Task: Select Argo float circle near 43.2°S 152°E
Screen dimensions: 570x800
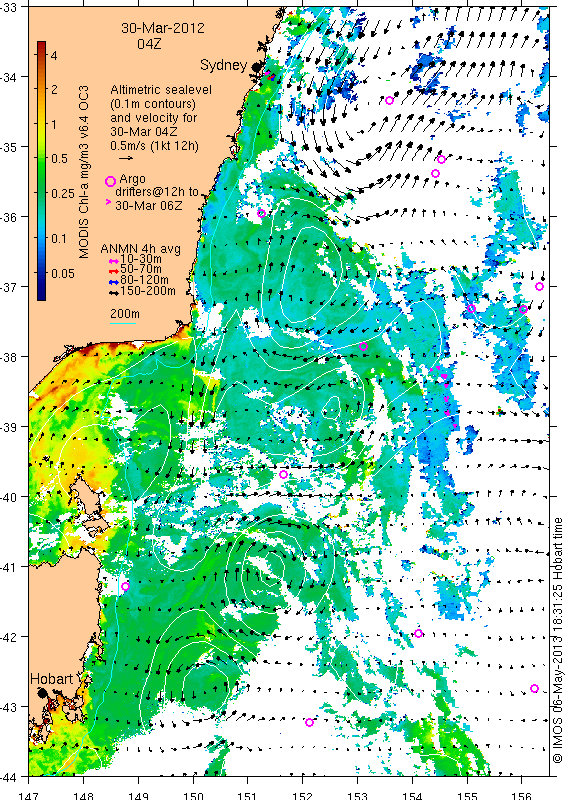Action: pyautogui.click(x=309, y=722)
